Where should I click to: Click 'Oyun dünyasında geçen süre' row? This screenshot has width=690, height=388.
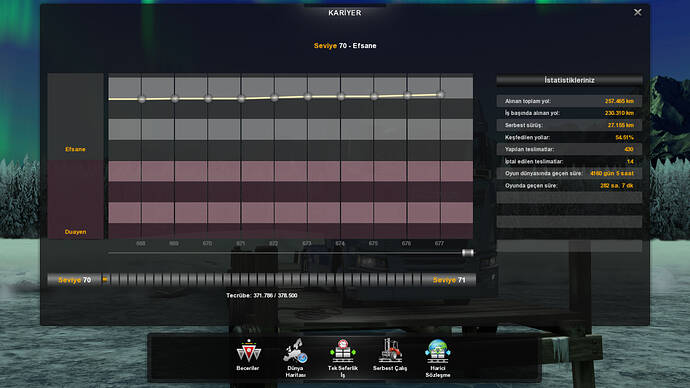click(569, 173)
